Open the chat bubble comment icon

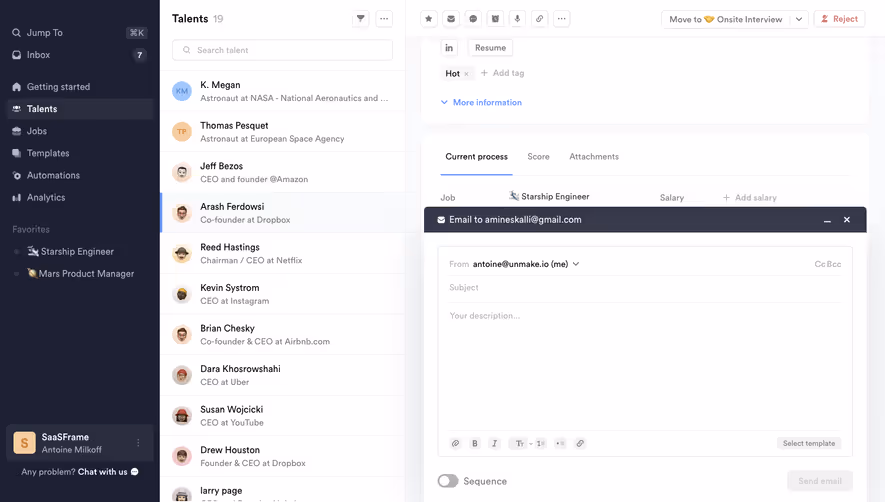tap(473, 19)
